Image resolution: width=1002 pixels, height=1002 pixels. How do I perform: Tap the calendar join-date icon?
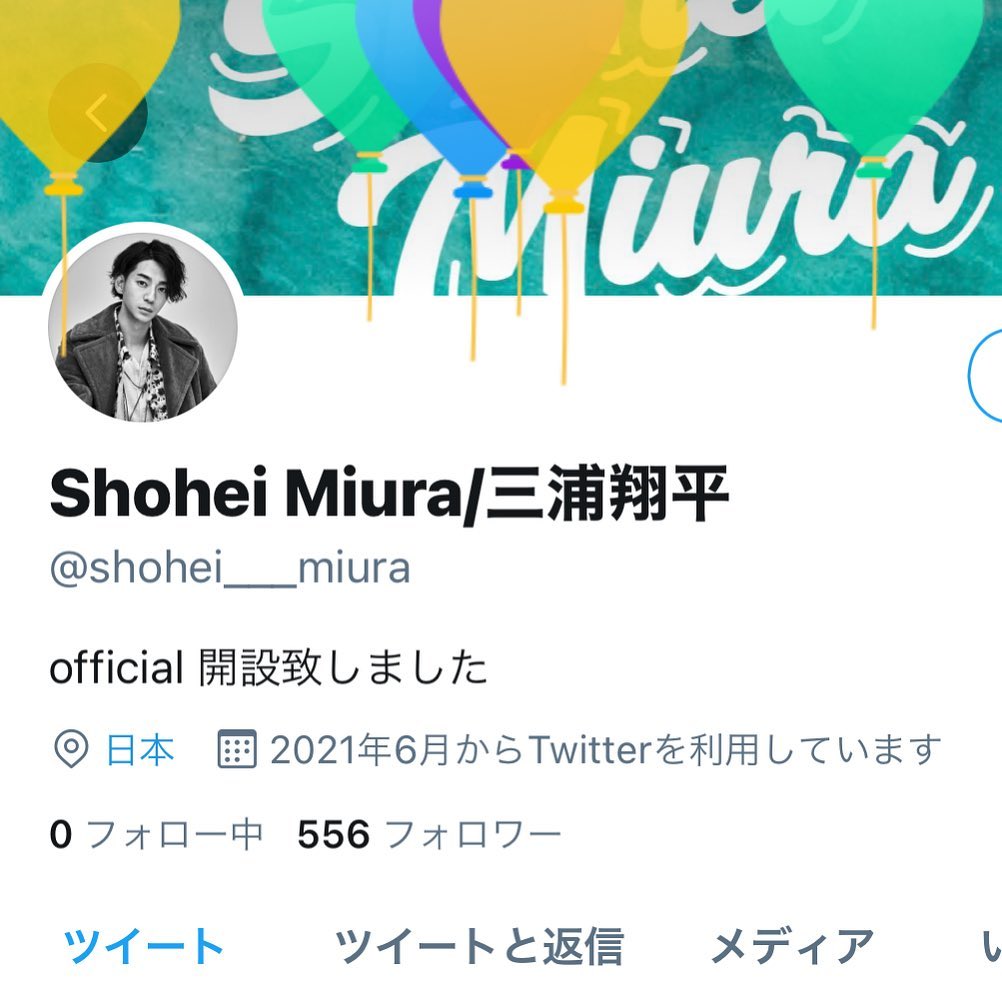point(237,748)
